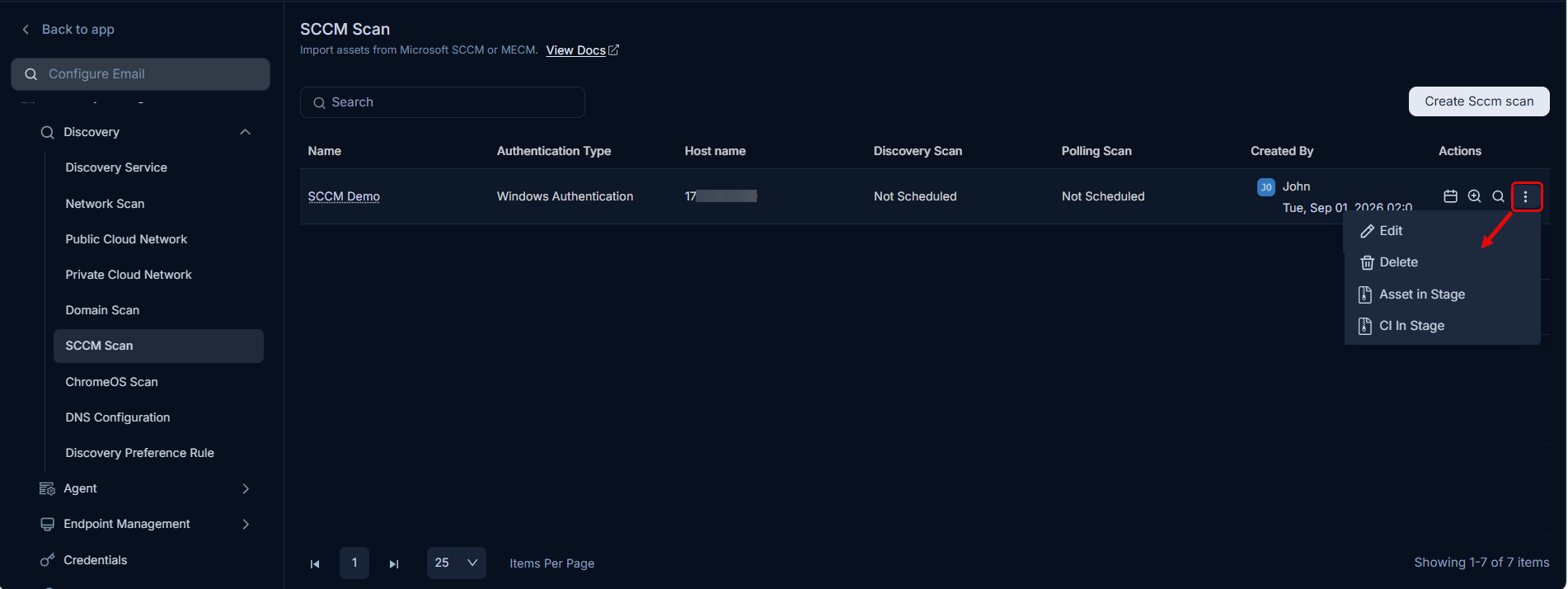The height and width of the screenshot is (589, 1568).
Task: Open the View Docs link
Action: click(x=575, y=50)
